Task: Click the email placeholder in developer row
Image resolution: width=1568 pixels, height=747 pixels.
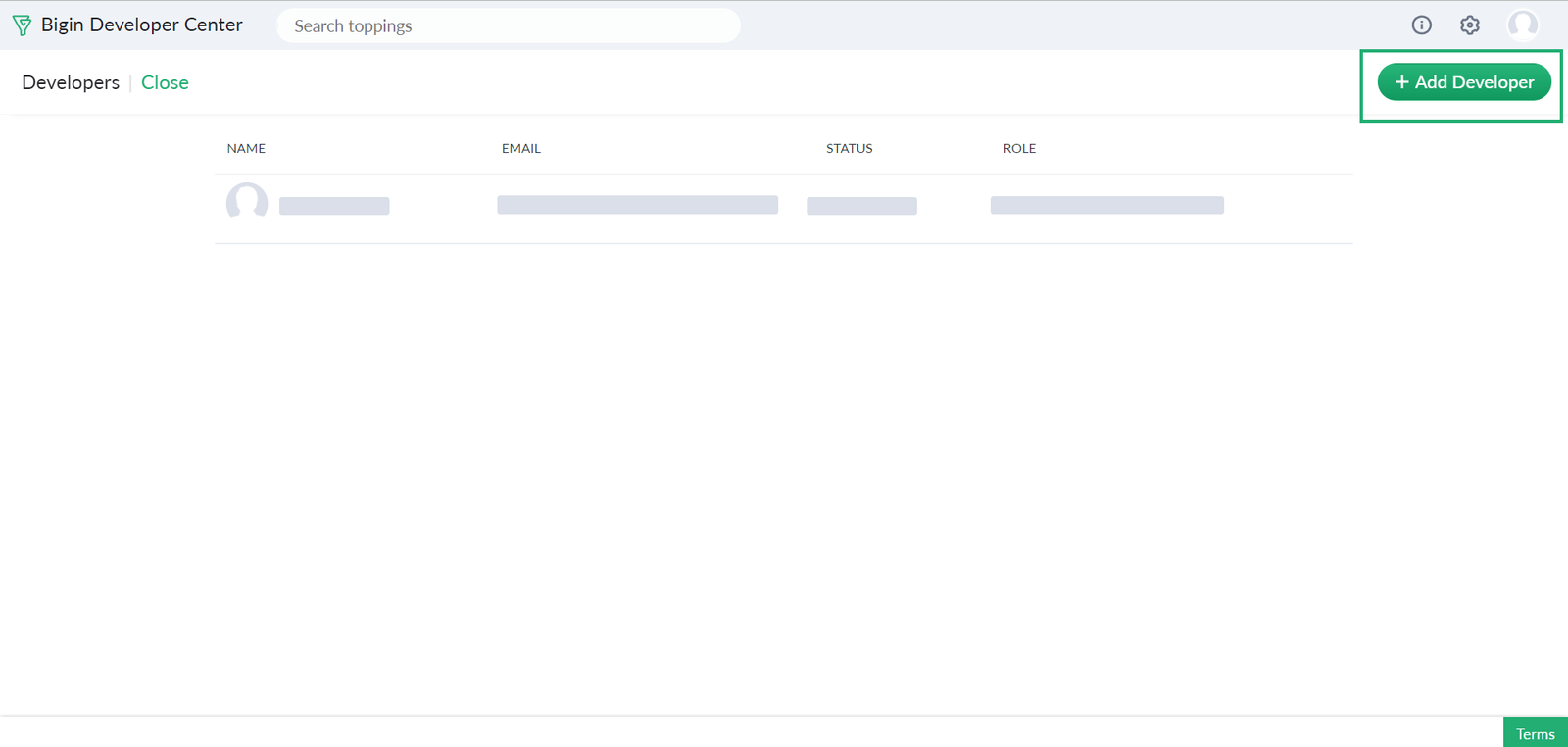Action: click(637, 205)
